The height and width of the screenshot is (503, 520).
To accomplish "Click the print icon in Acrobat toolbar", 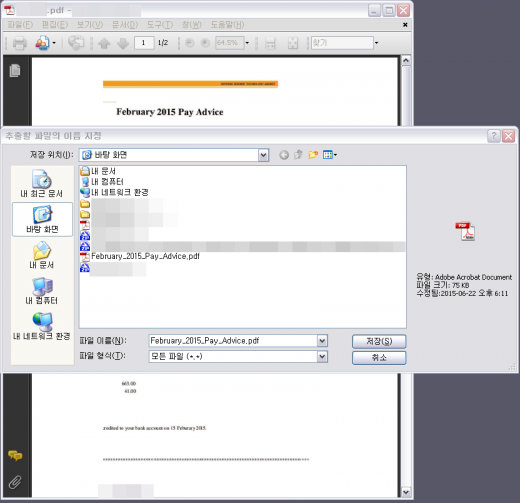I will (19, 43).
